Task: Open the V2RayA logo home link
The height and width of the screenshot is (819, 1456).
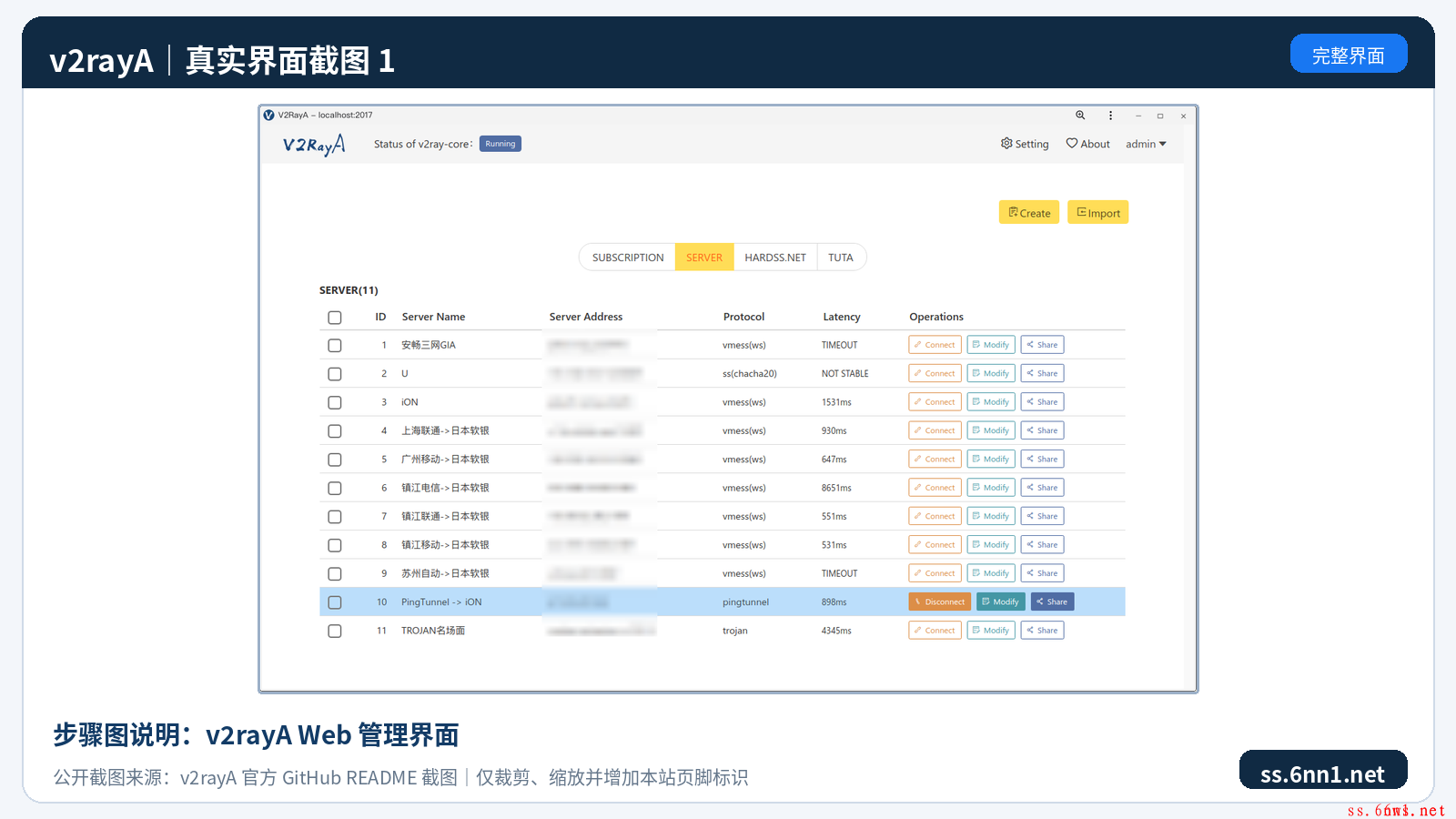Action: [x=314, y=145]
